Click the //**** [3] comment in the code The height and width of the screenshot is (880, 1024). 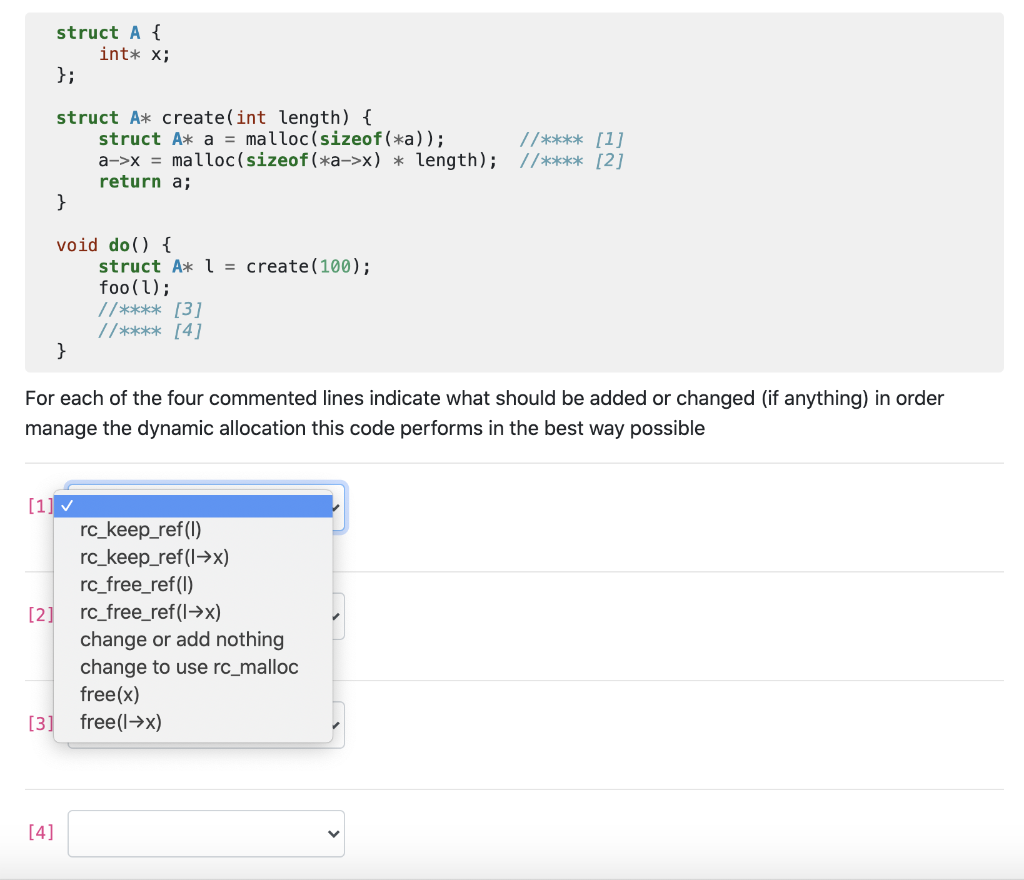point(150,309)
